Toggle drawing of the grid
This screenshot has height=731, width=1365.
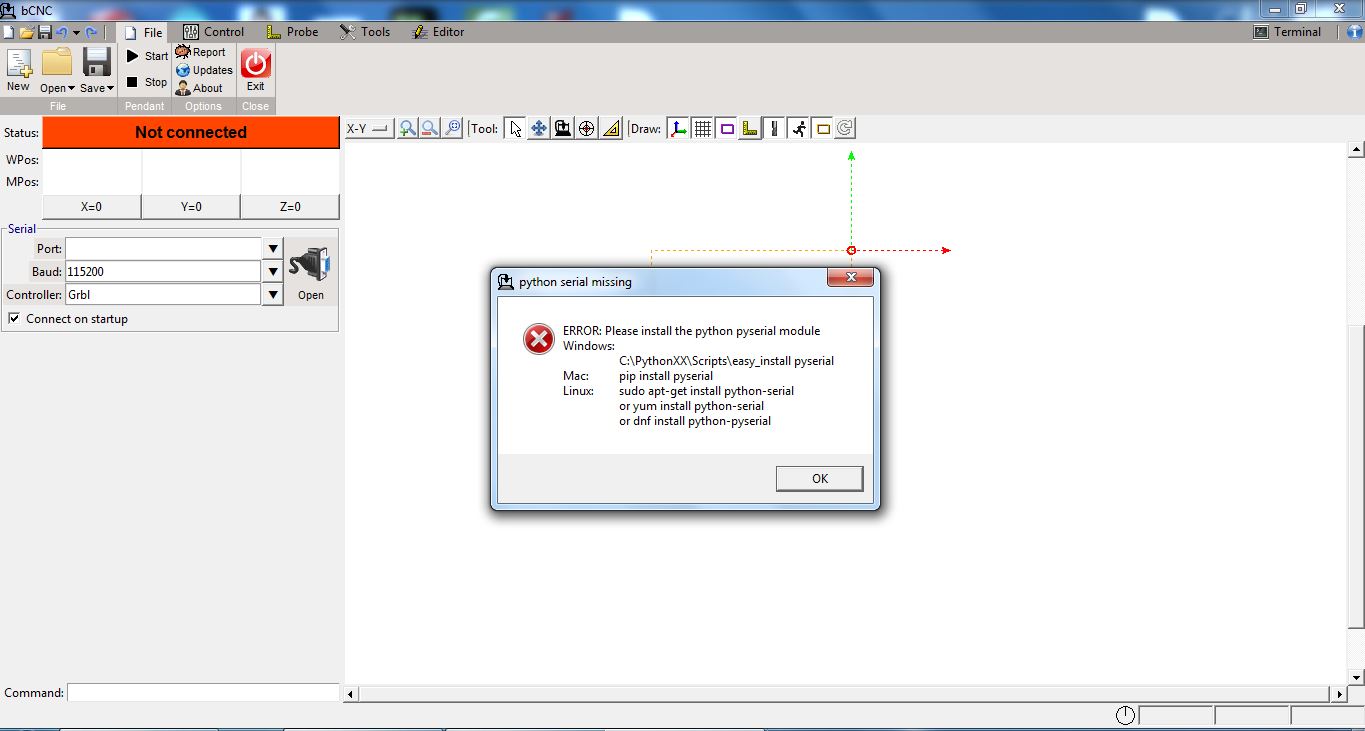702,129
